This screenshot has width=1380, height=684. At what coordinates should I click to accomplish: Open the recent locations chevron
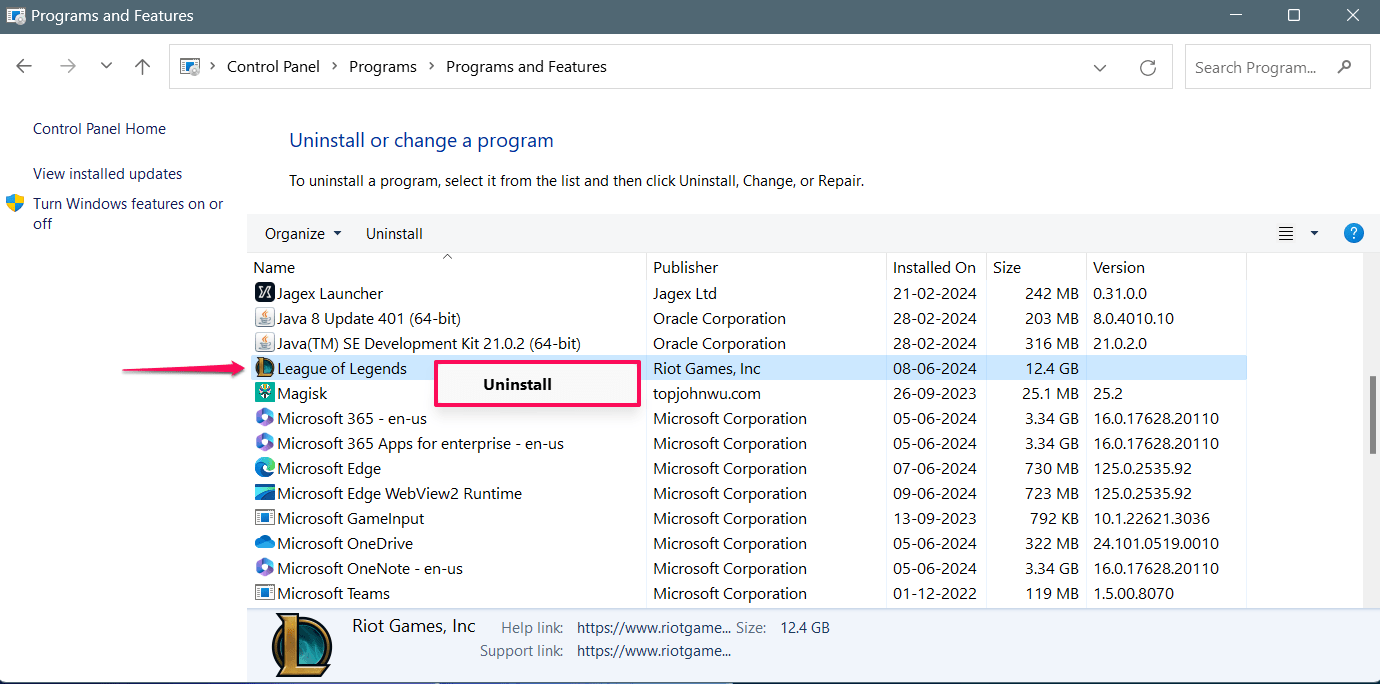(x=106, y=67)
